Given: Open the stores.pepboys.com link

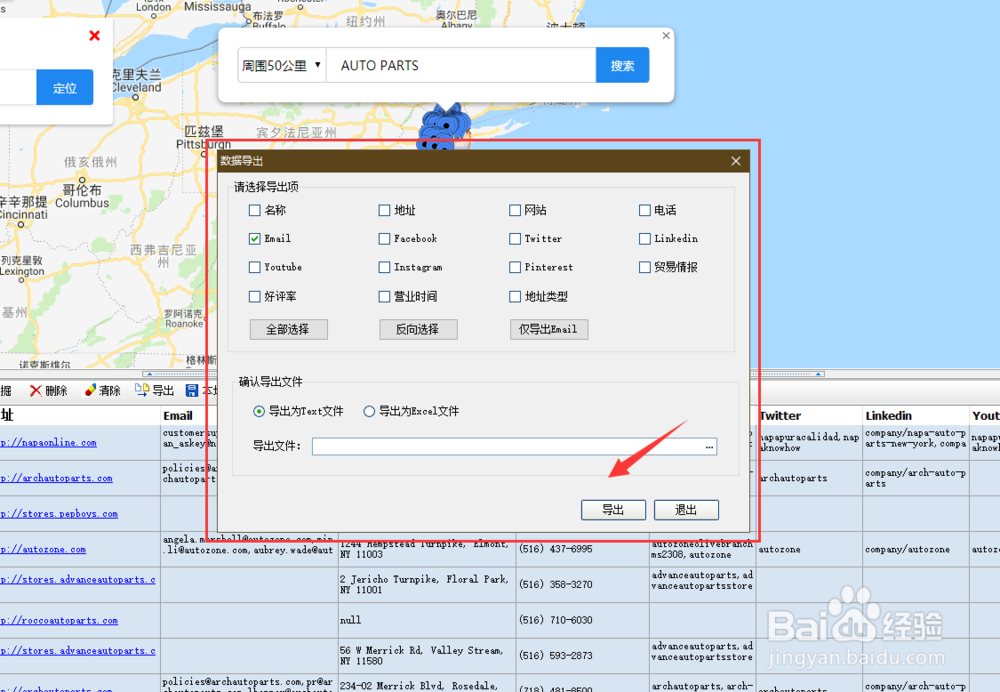Looking at the screenshot, I should click(59, 513).
